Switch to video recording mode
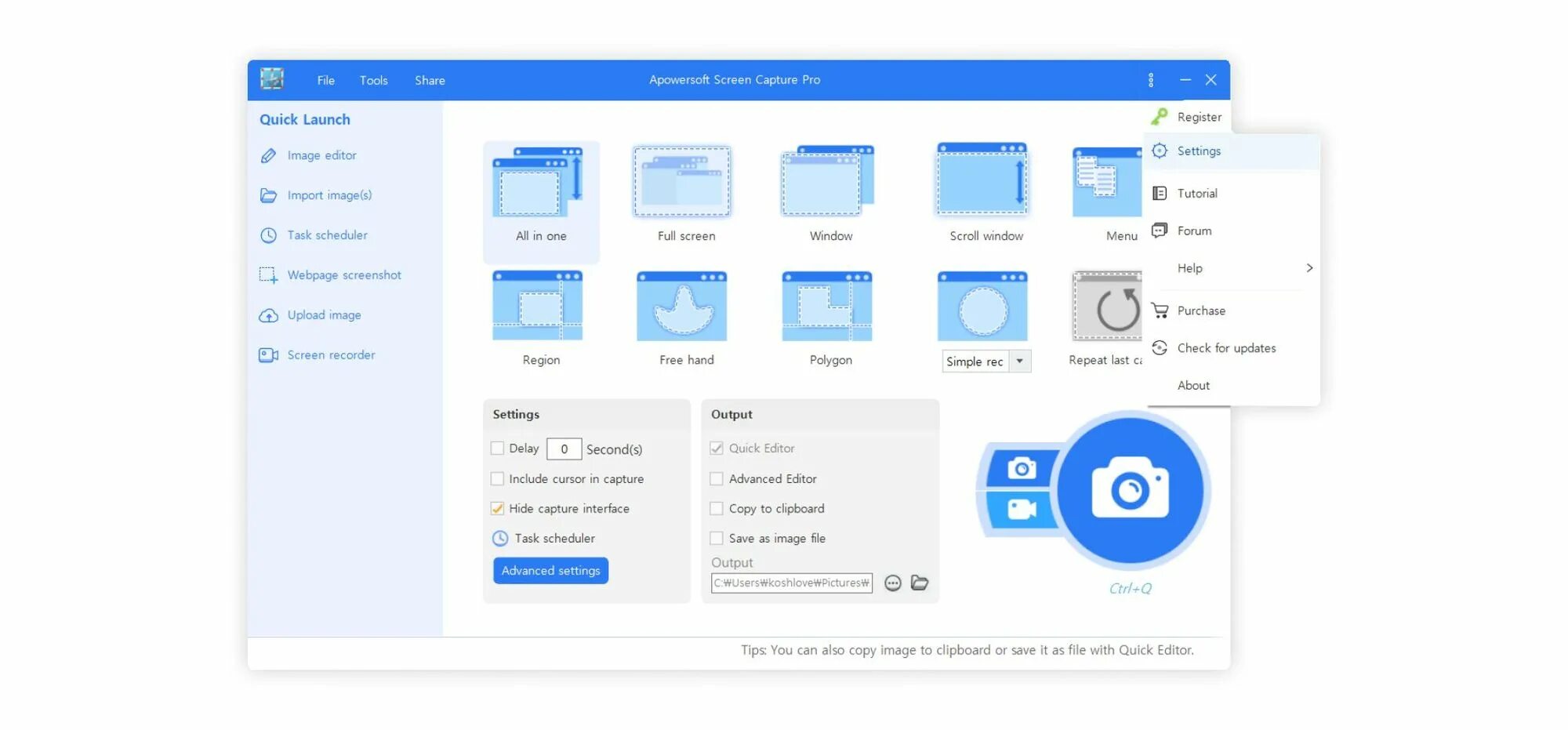1568x730 pixels. [x=1021, y=510]
